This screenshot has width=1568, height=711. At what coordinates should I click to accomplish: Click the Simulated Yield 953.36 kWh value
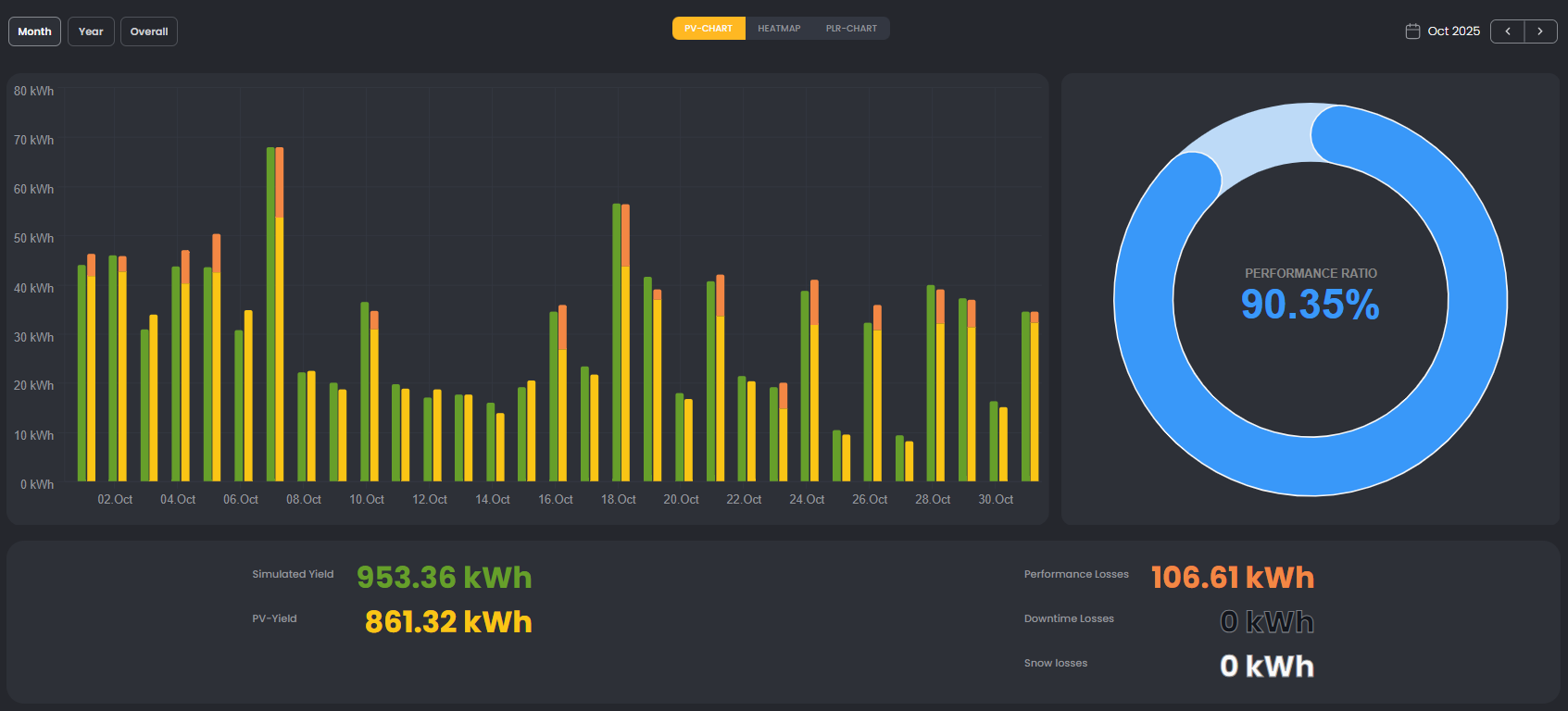[x=444, y=578]
